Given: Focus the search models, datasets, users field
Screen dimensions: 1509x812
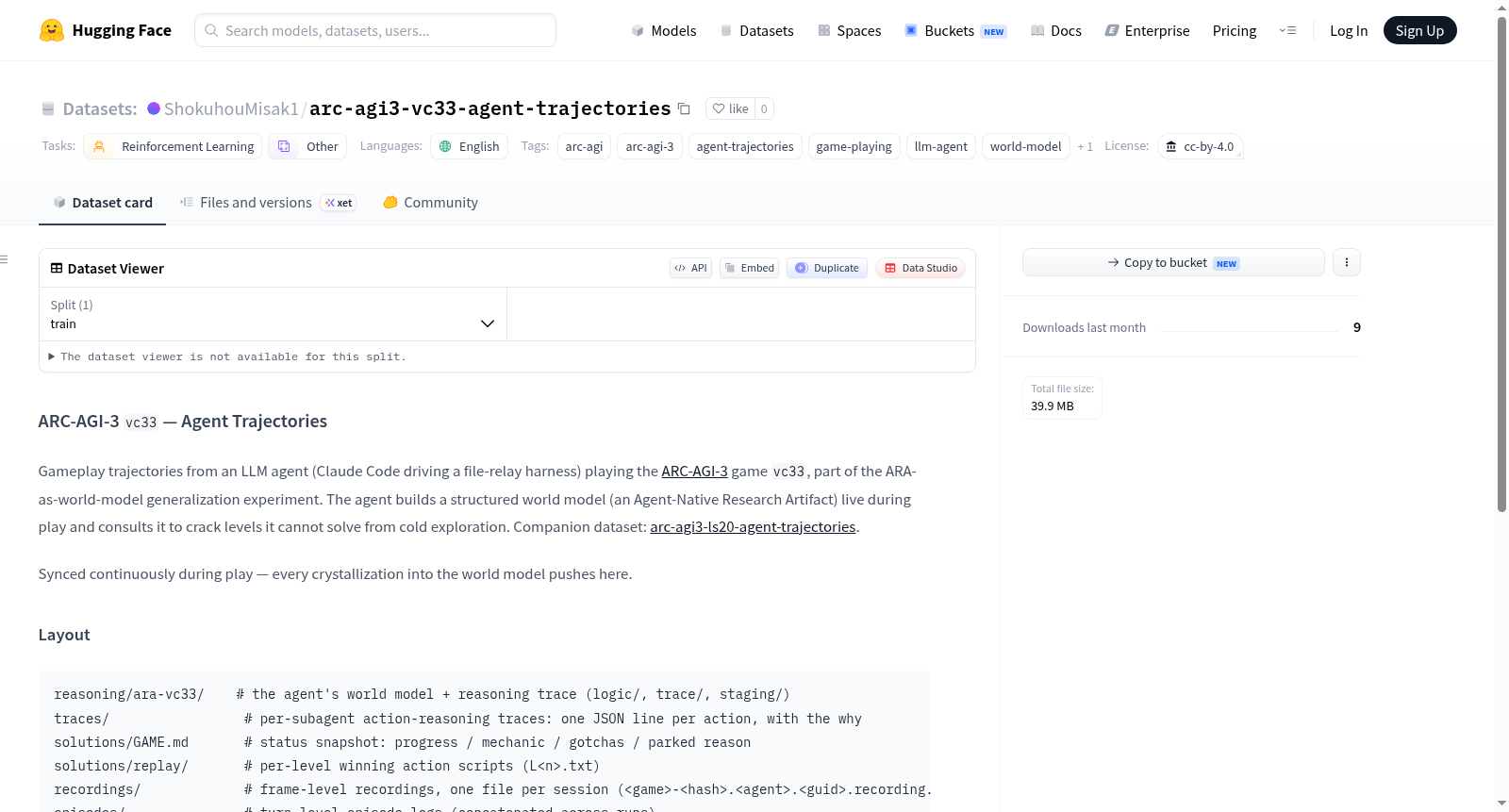Looking at the screenshot, I should coord(375,30).
